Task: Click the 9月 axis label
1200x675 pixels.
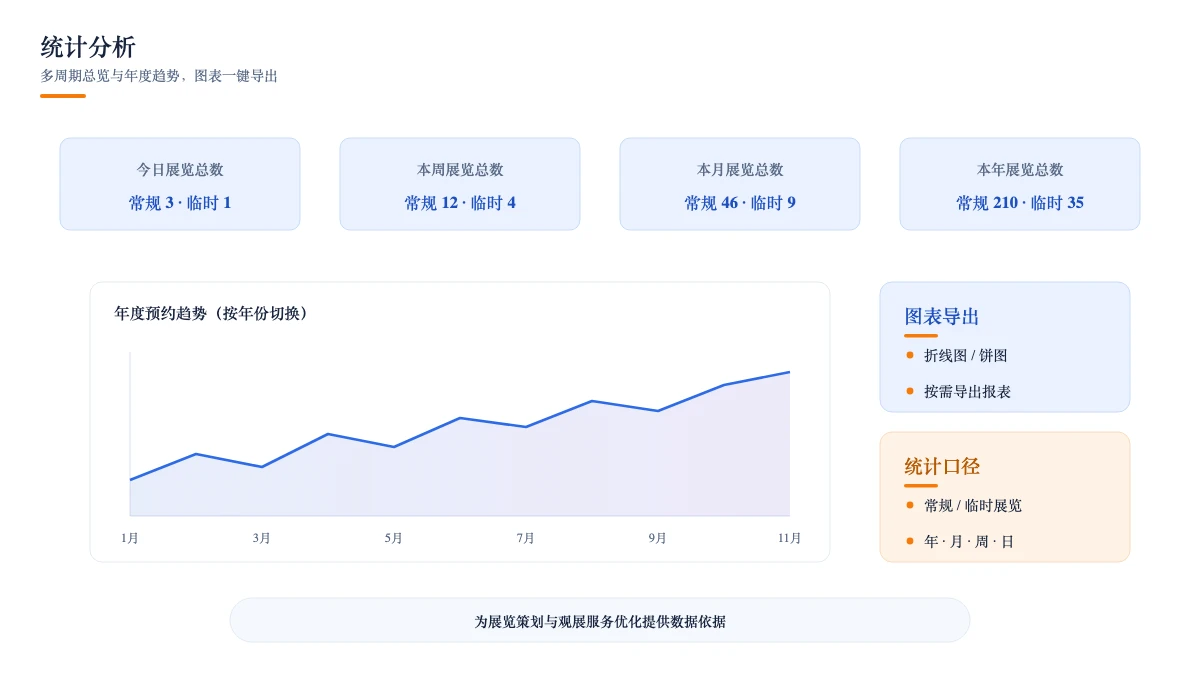Action: [658, 538]
